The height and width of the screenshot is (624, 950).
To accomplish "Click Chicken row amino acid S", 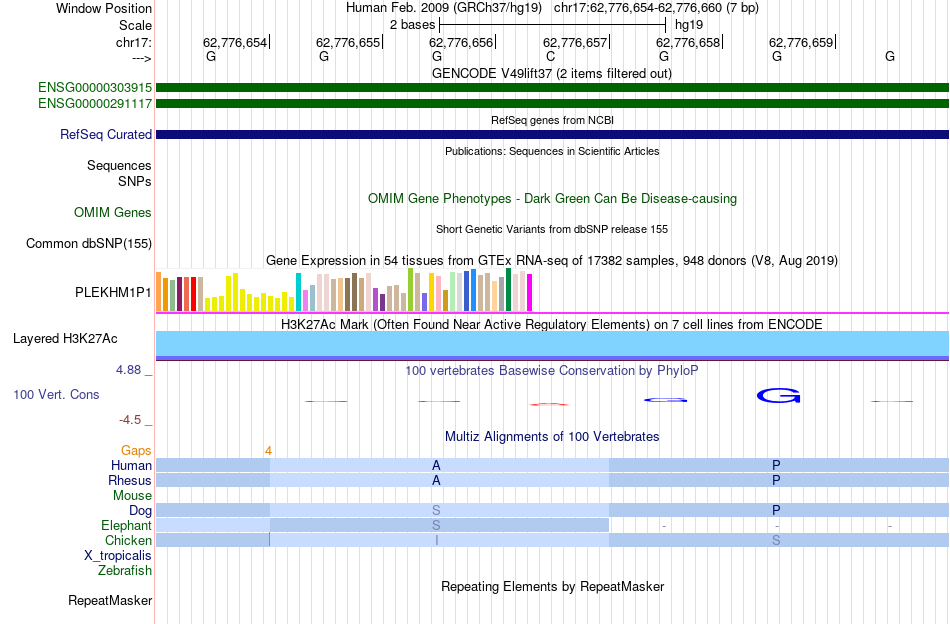I will (776, 540).
